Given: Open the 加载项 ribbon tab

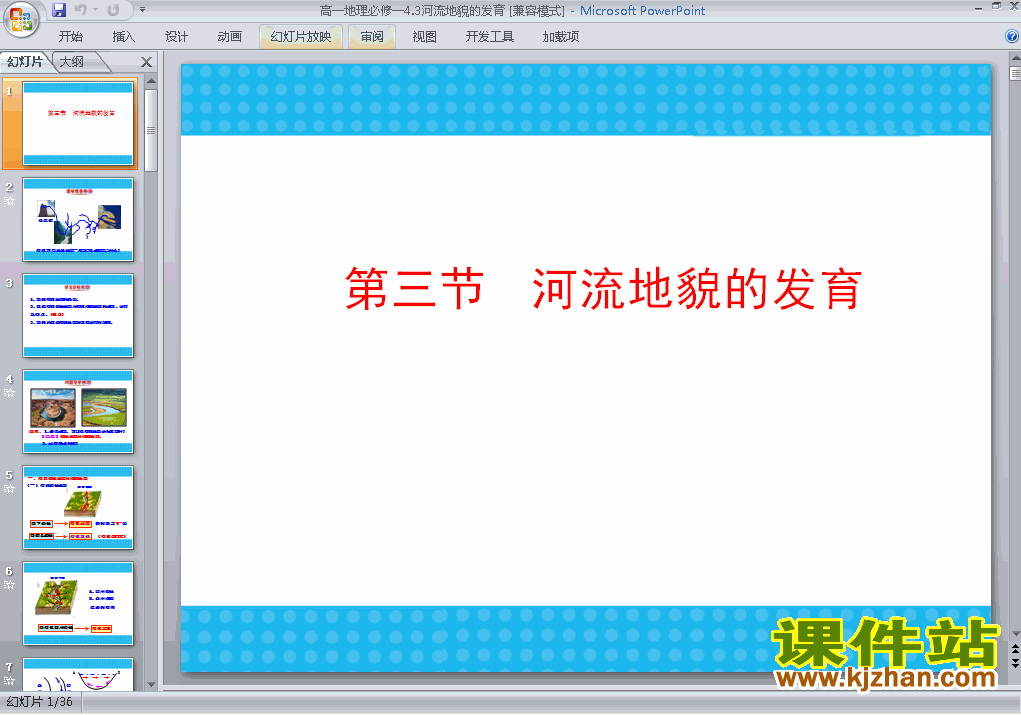Looking at the screenshot, I should coord(561,36).
